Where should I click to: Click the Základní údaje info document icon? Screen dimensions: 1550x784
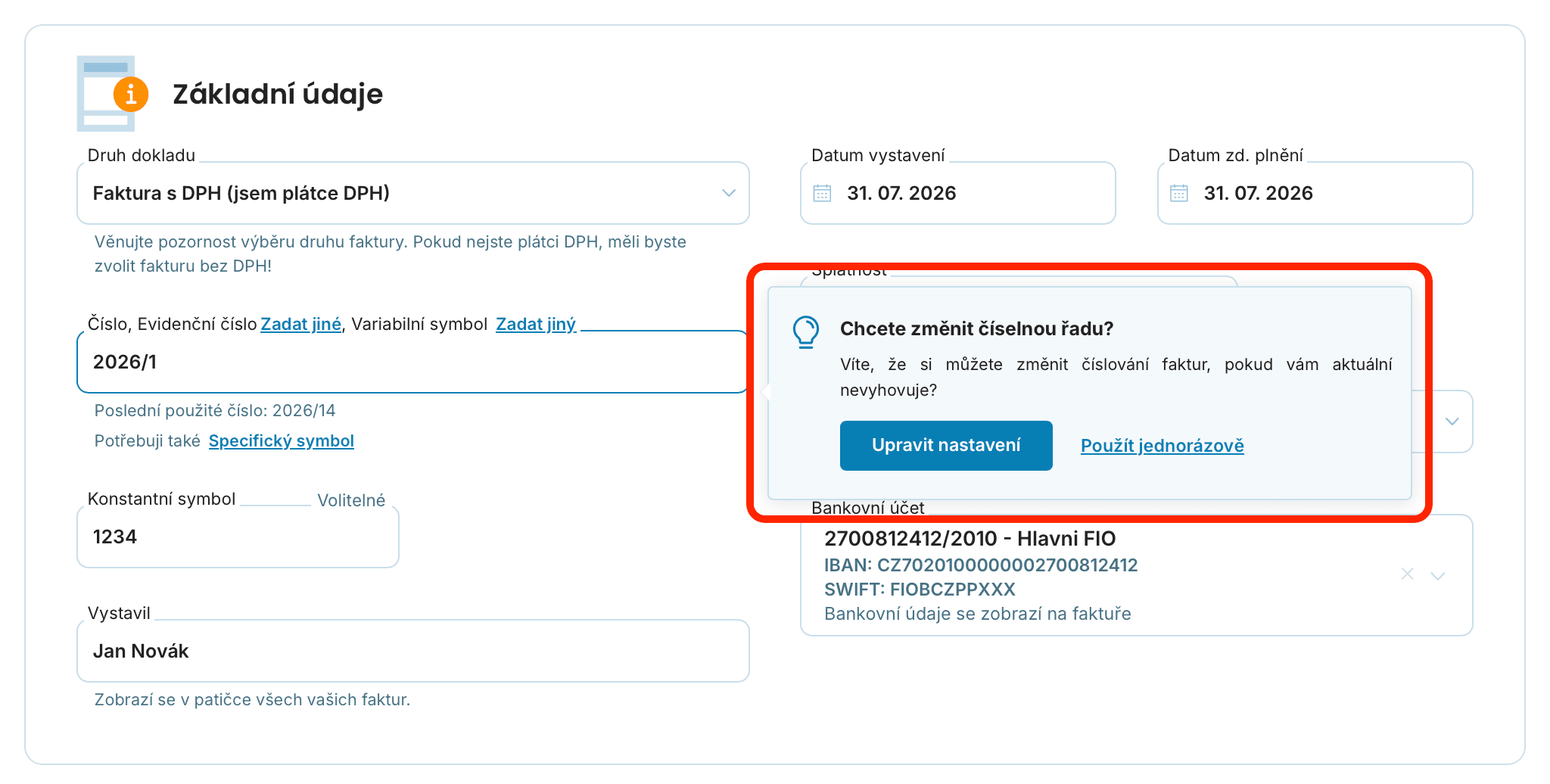tap(112, 93)
